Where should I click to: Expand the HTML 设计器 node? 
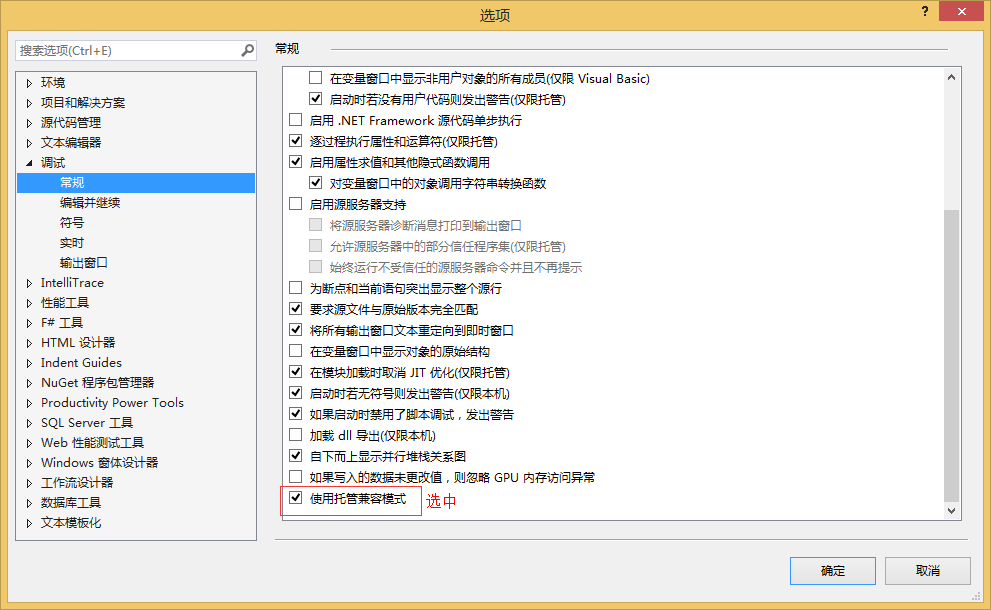click(29, 343)
